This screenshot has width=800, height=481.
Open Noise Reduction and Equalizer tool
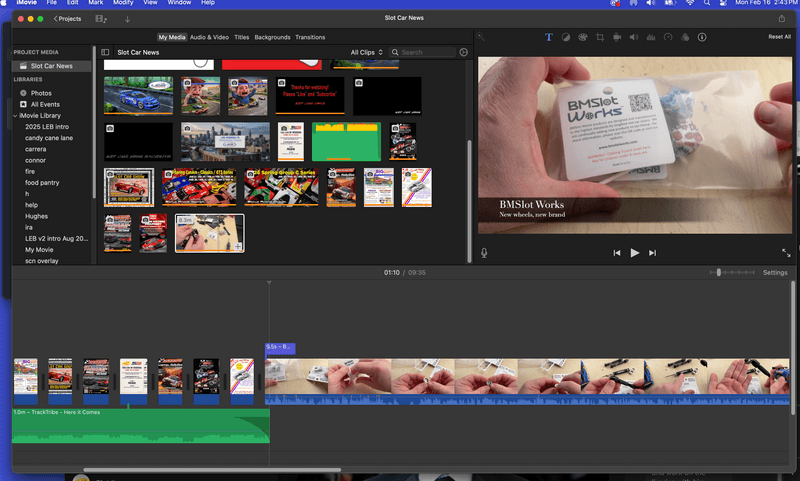651,37
